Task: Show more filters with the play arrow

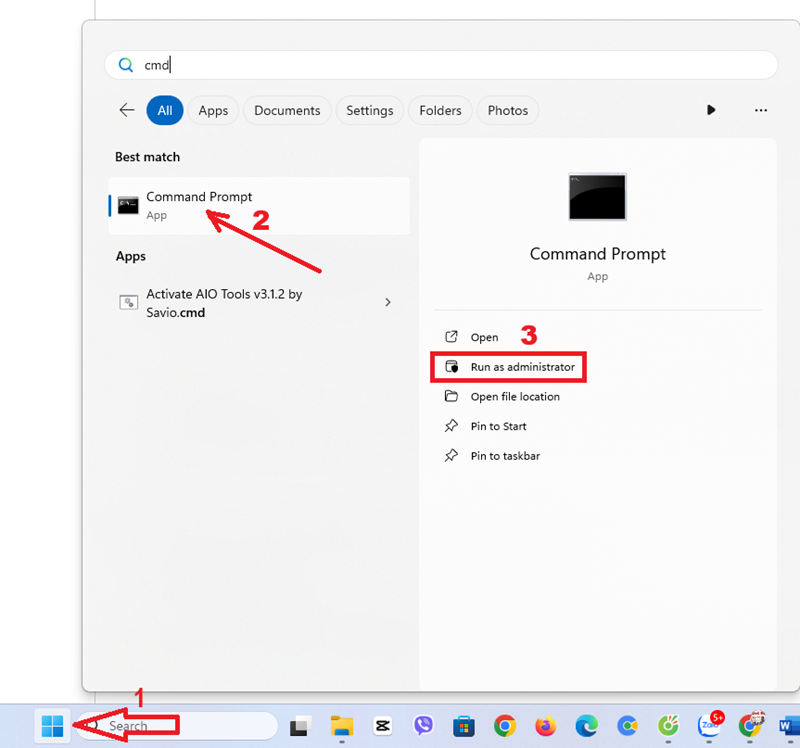Action: point(711,110)
